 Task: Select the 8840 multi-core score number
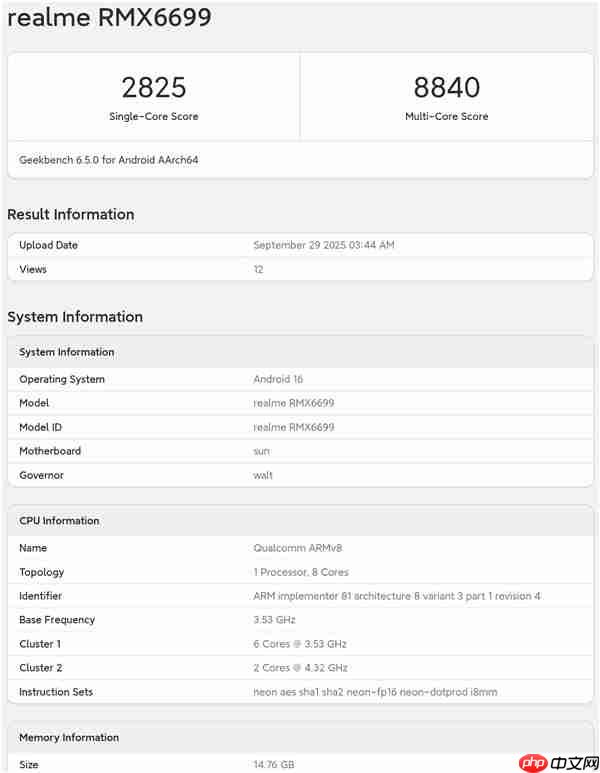click(446, 88)
